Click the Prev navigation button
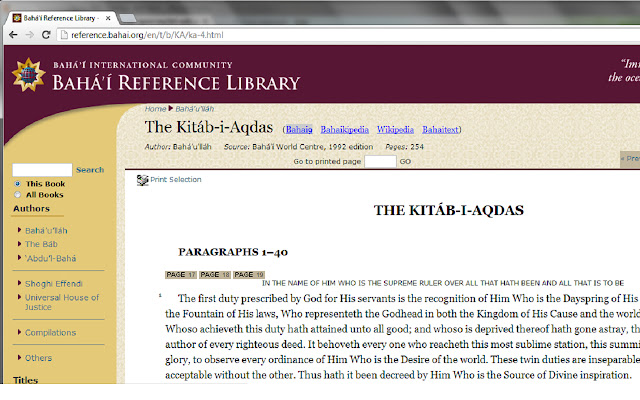 [630, 158]
